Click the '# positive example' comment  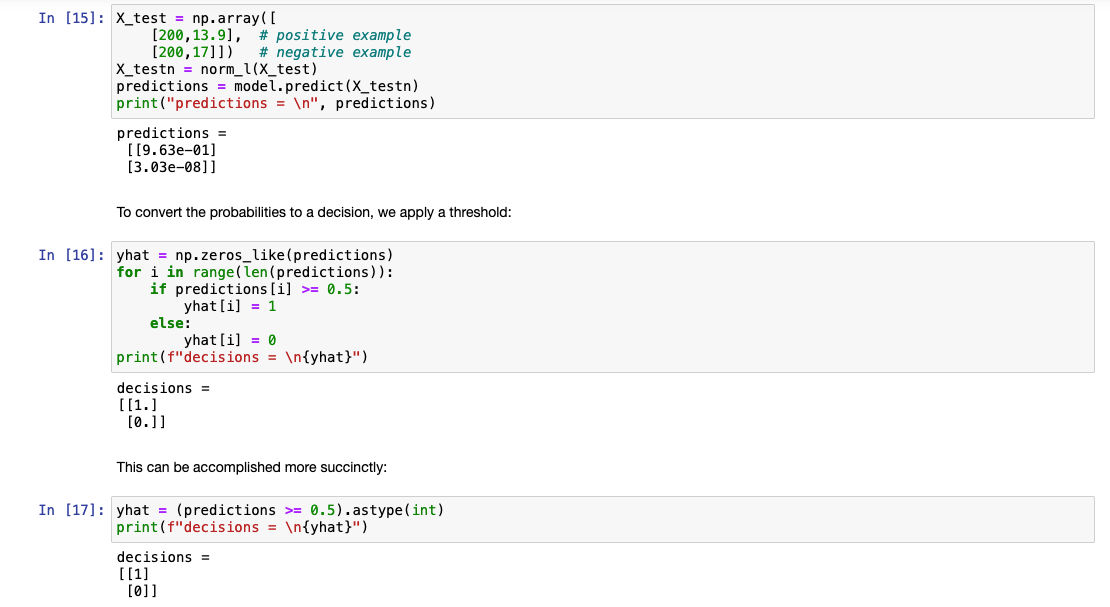coord(334,35)
